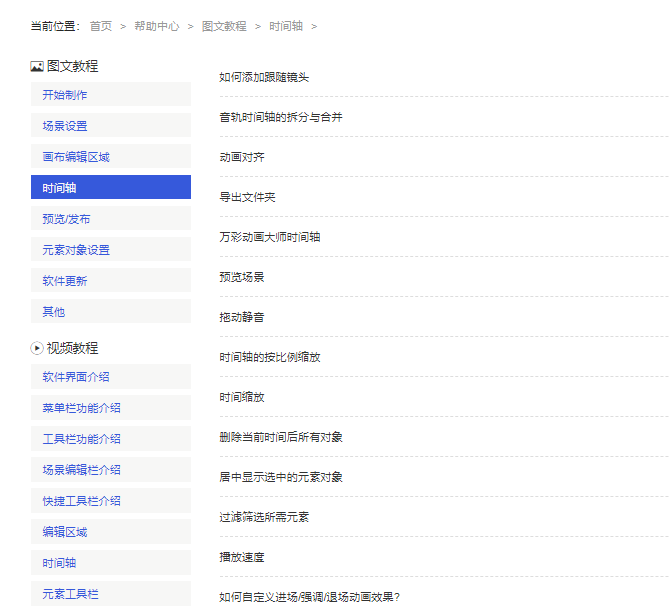The width and height of the screenshot is (670, 608).
Task: Open 场景编辑栏介绍 video tutorial
Action: click(111, 470)
